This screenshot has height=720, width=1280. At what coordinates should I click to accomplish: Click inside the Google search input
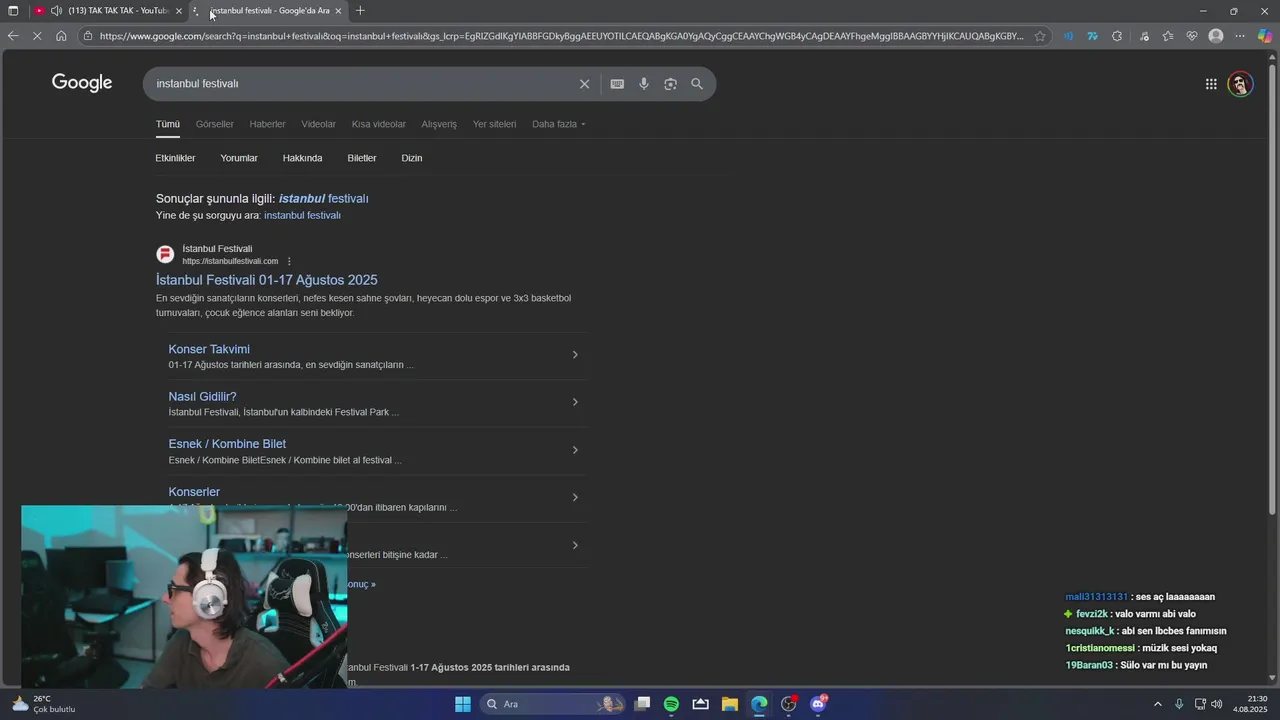360,84
